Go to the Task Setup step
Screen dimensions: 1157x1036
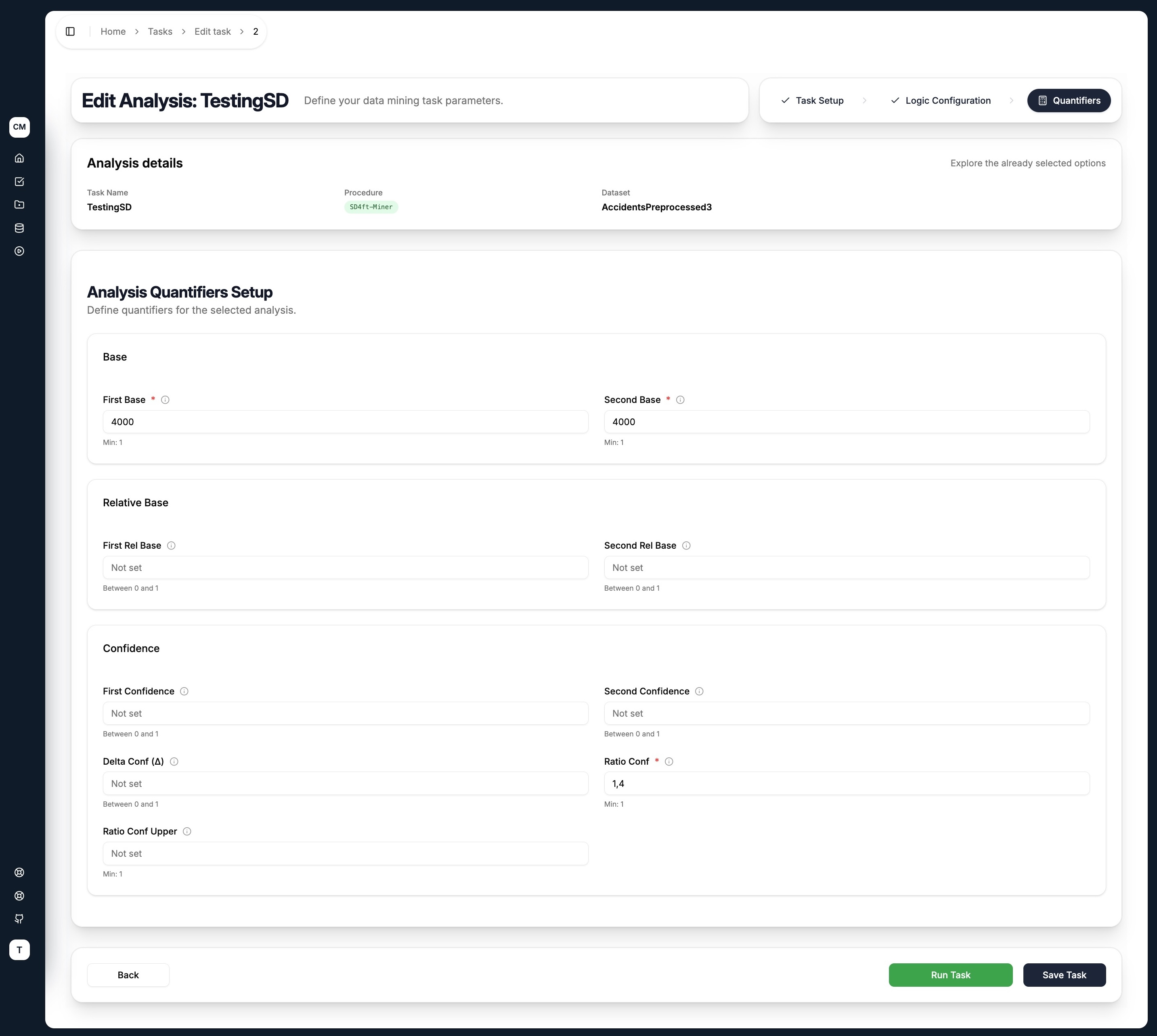pos(812,100)
